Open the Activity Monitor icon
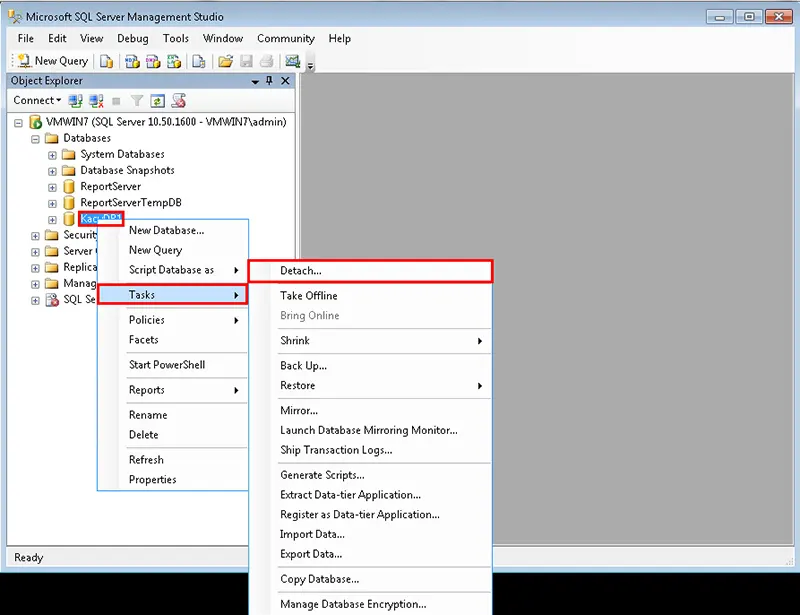 (x=292, y=61)
